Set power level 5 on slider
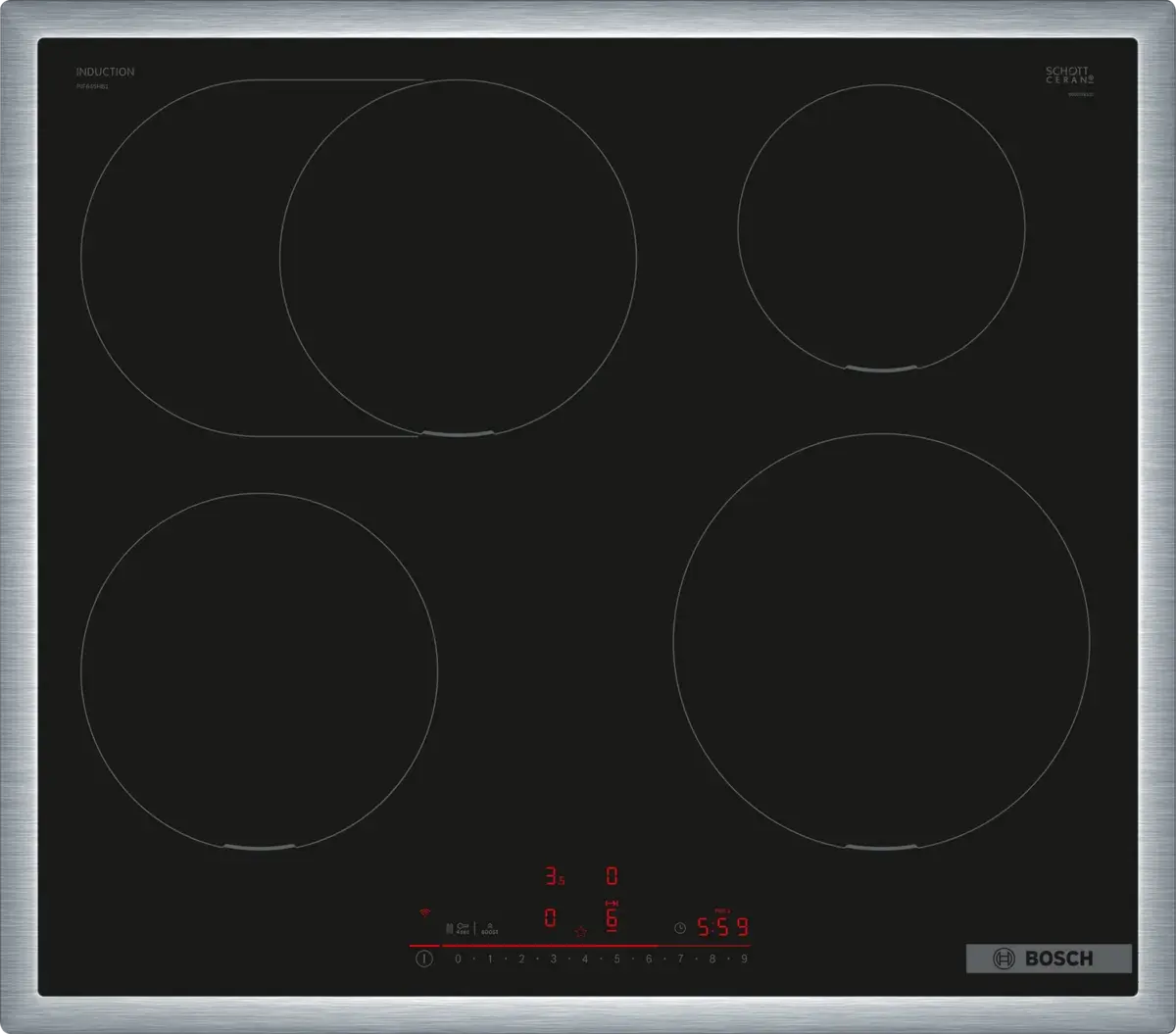The height and width of the screenshot is (1034, 1176). click(616, 959)
